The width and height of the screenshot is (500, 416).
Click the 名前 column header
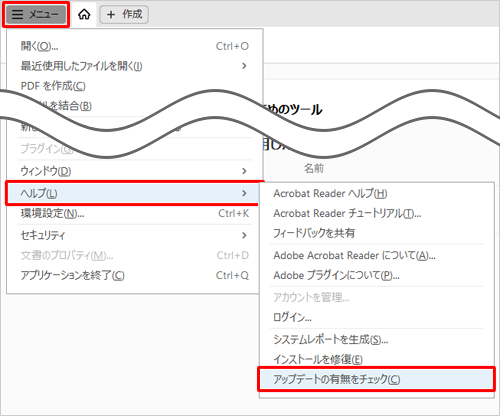point(314,168)
